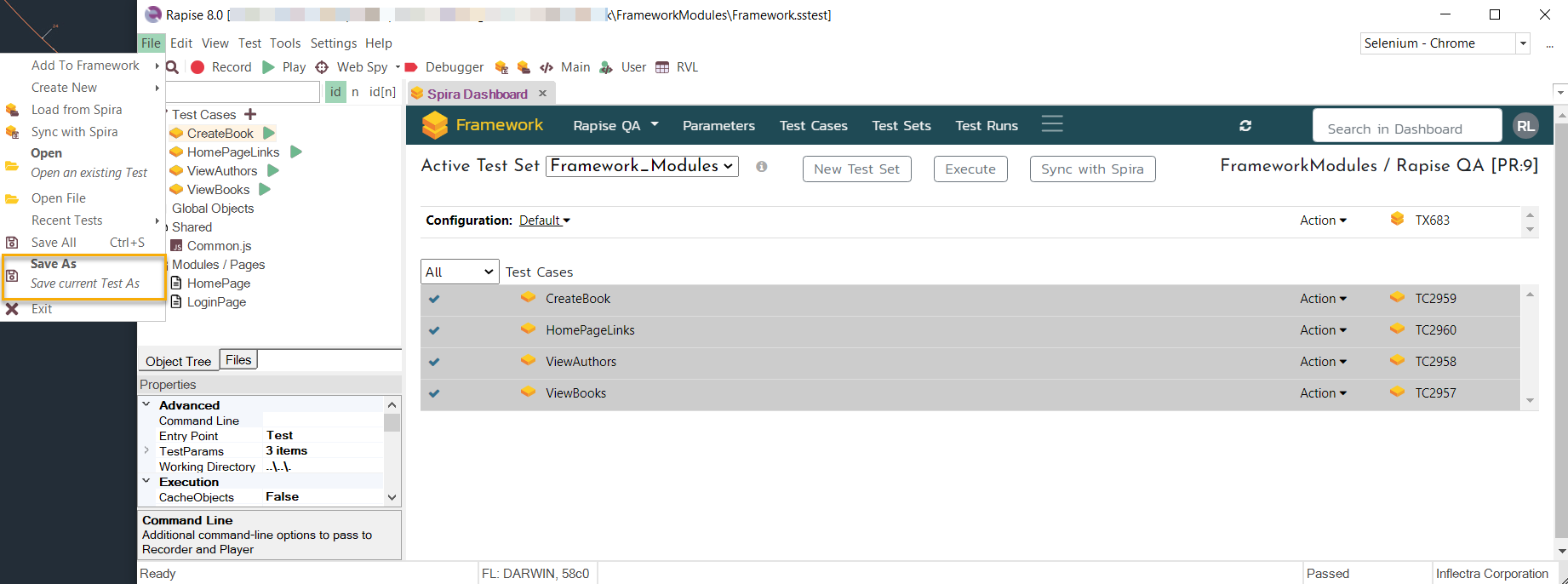Click info icon next to Active Test Set
The image size is (1568, 584).
[x=762, y=167]
